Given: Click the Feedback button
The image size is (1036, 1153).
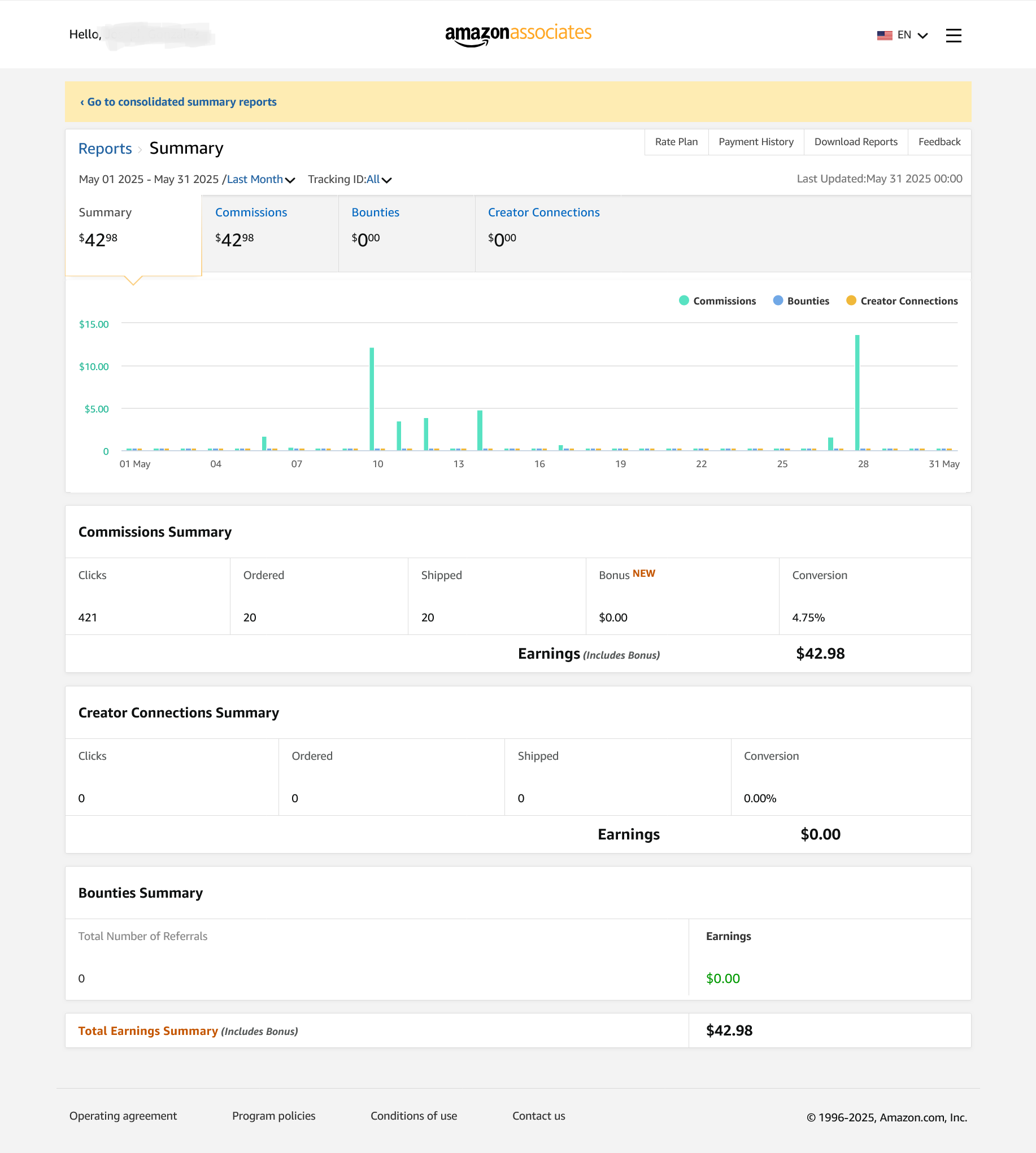Looking at the screenshot, I should pyautogui.click(x=939, y=142).
